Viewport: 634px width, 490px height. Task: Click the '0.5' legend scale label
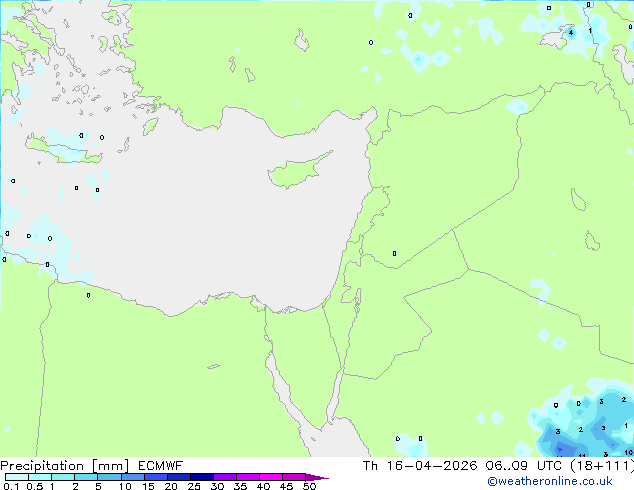[35, 486]
